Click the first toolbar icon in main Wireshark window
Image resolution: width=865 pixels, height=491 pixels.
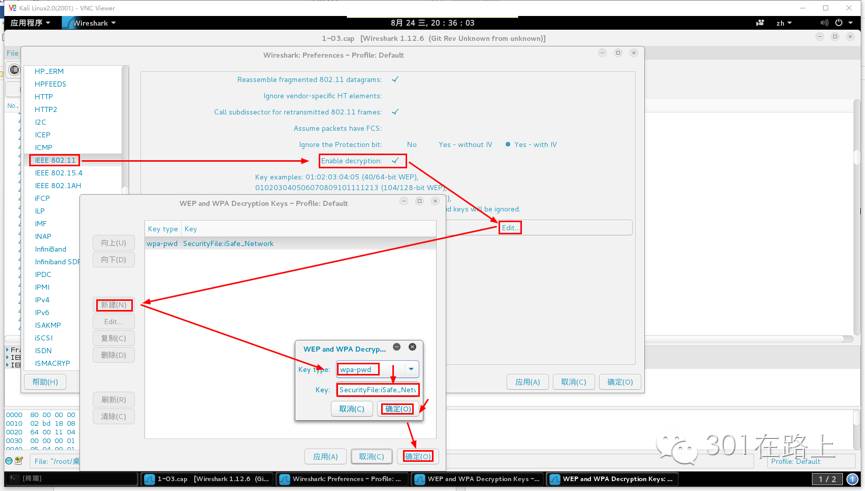pyautogui.click(x=14, y=70)
